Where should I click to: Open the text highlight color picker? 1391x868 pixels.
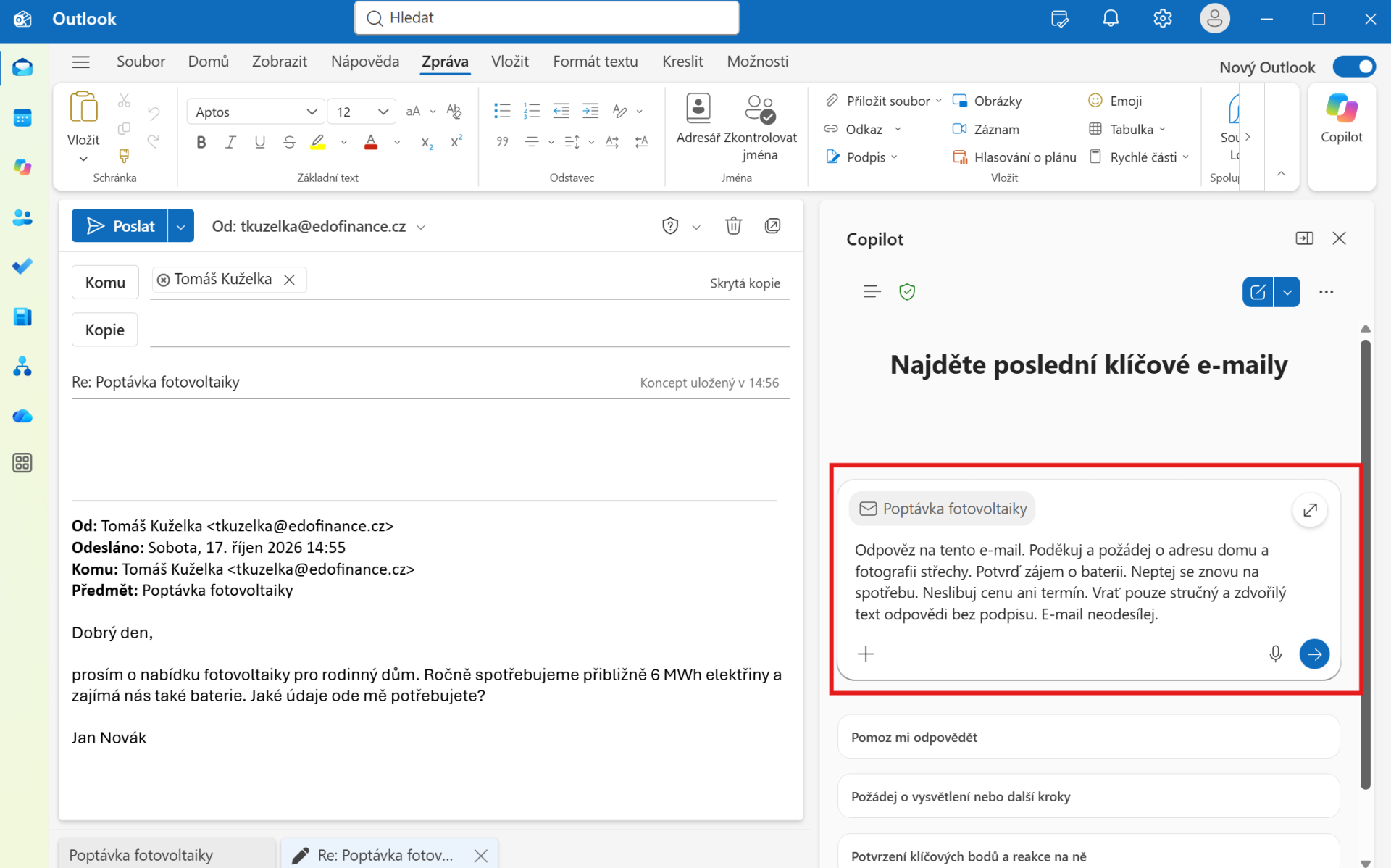click(x=343, y=142)
